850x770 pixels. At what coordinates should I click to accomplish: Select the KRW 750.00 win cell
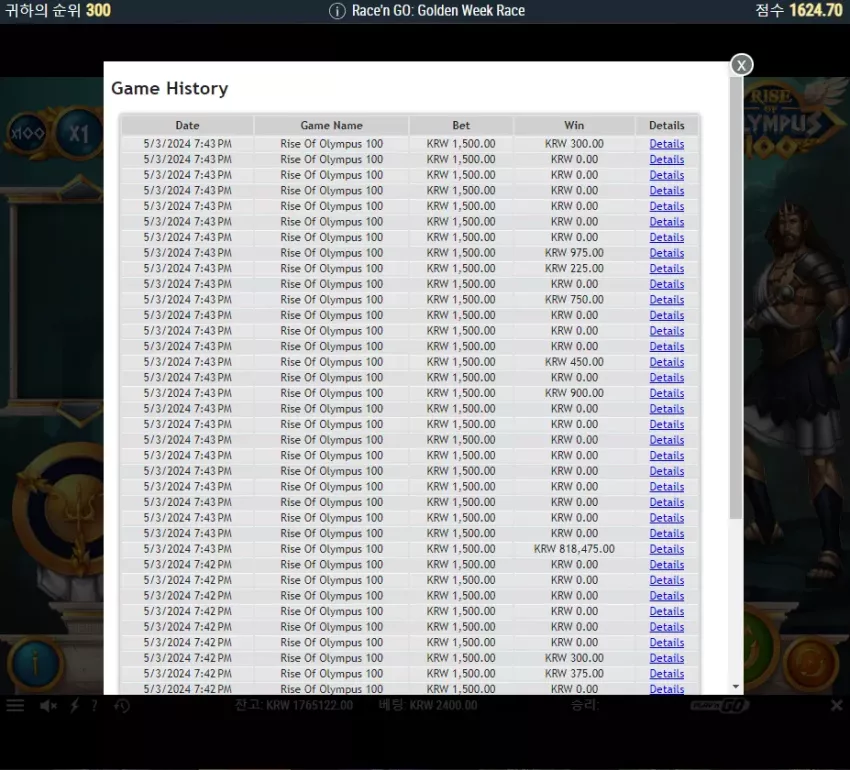(574, 299)
